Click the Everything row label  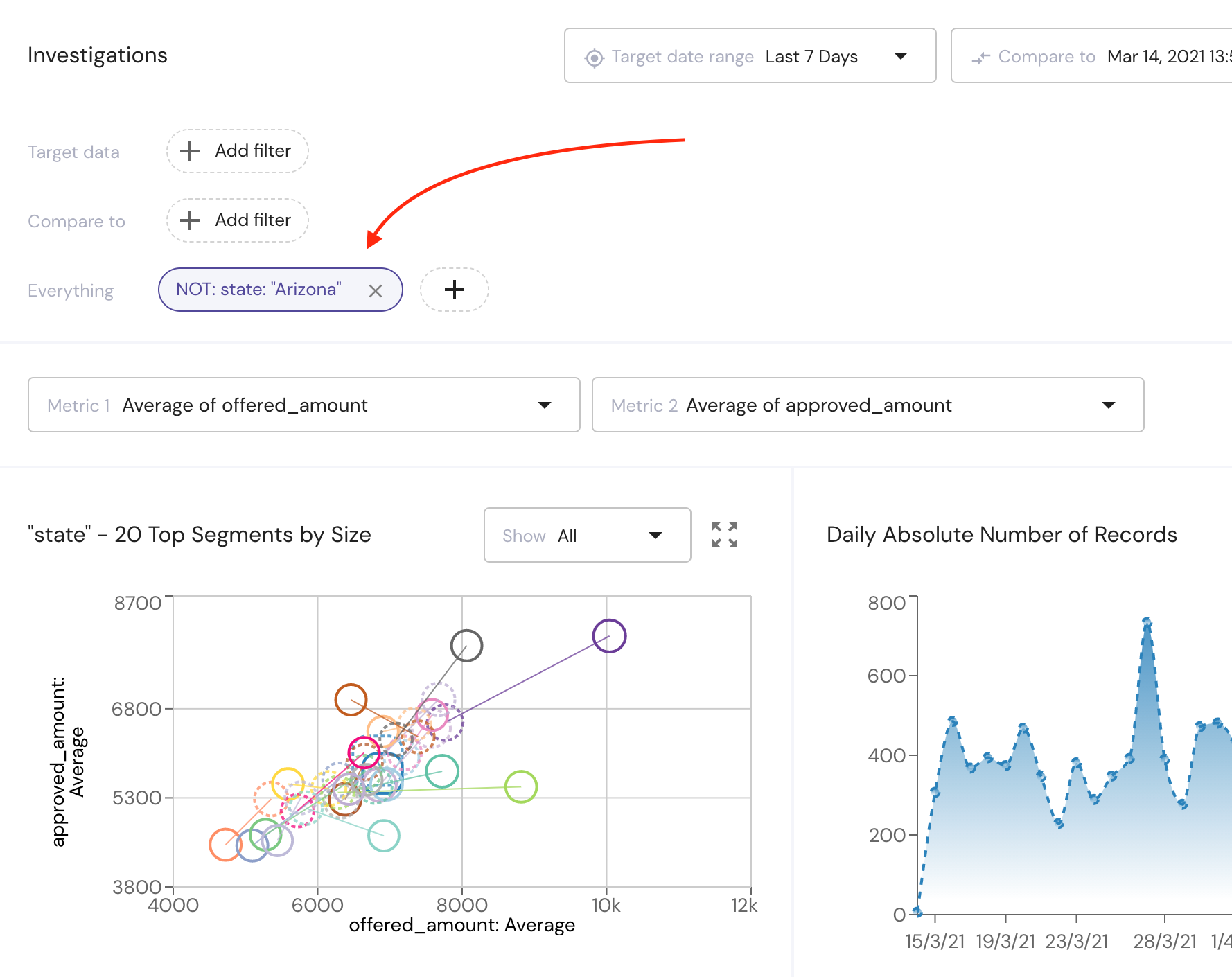click(x=71, y=291)
